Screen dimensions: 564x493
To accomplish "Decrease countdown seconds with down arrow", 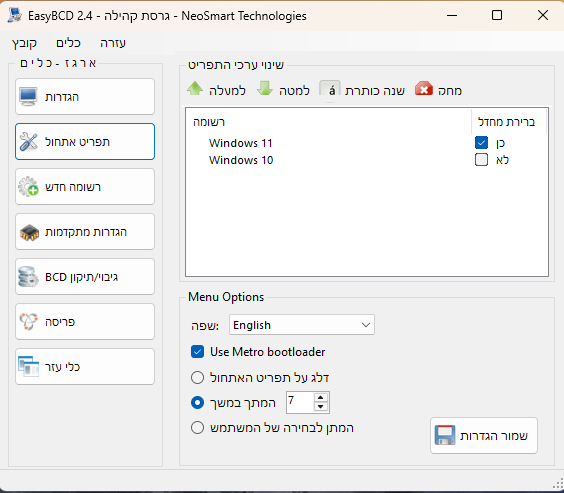I will tap(320, 407).
